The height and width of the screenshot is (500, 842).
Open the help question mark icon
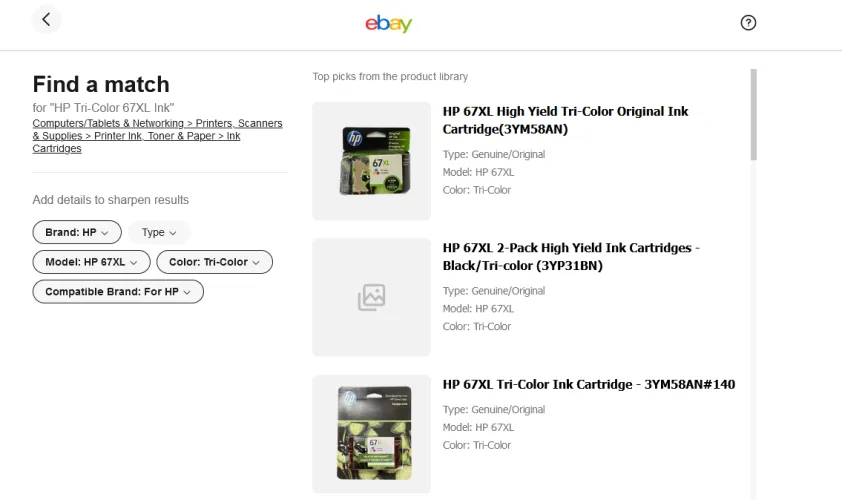[748, 23]
